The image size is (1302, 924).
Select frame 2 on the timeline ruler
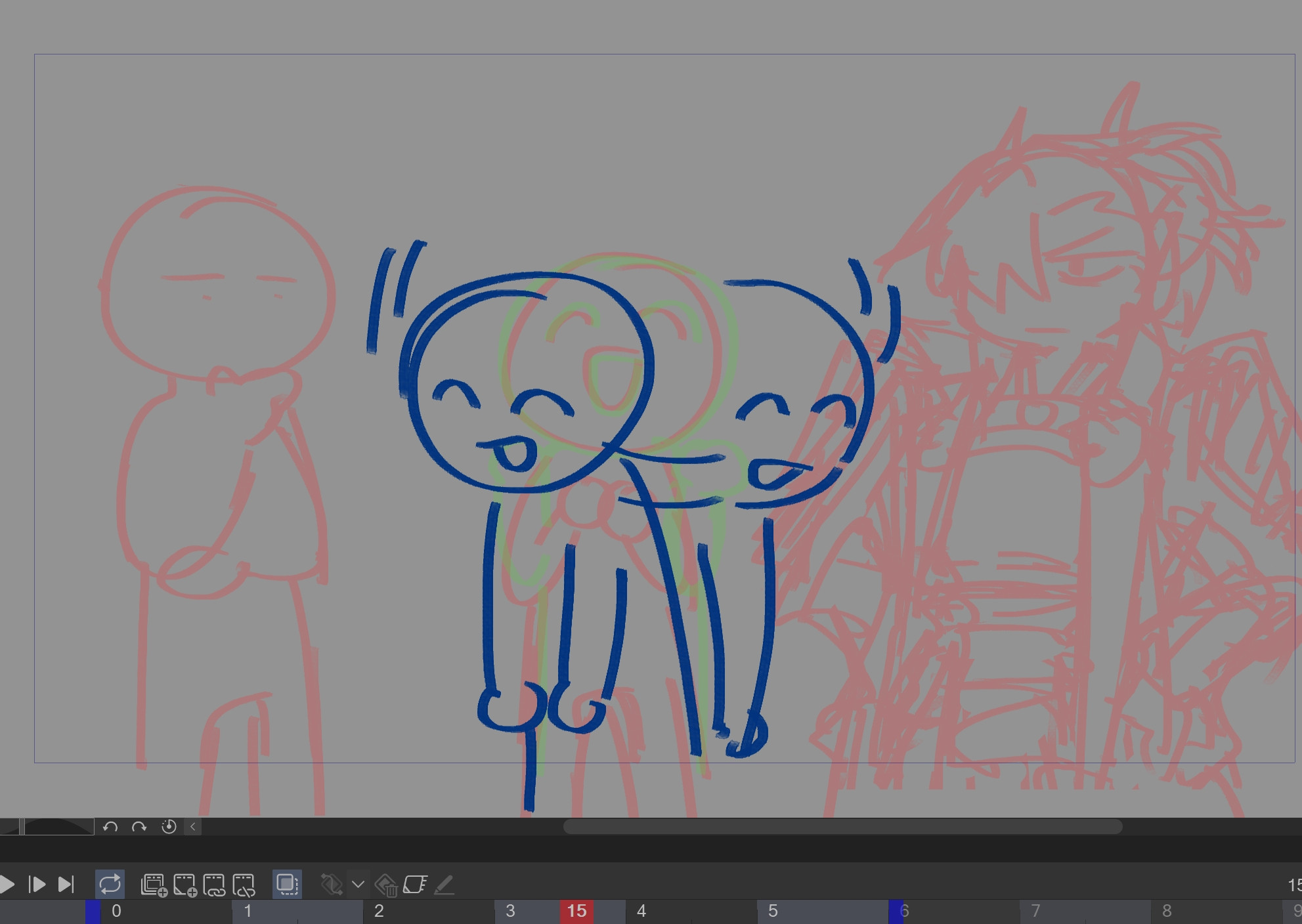379,912
